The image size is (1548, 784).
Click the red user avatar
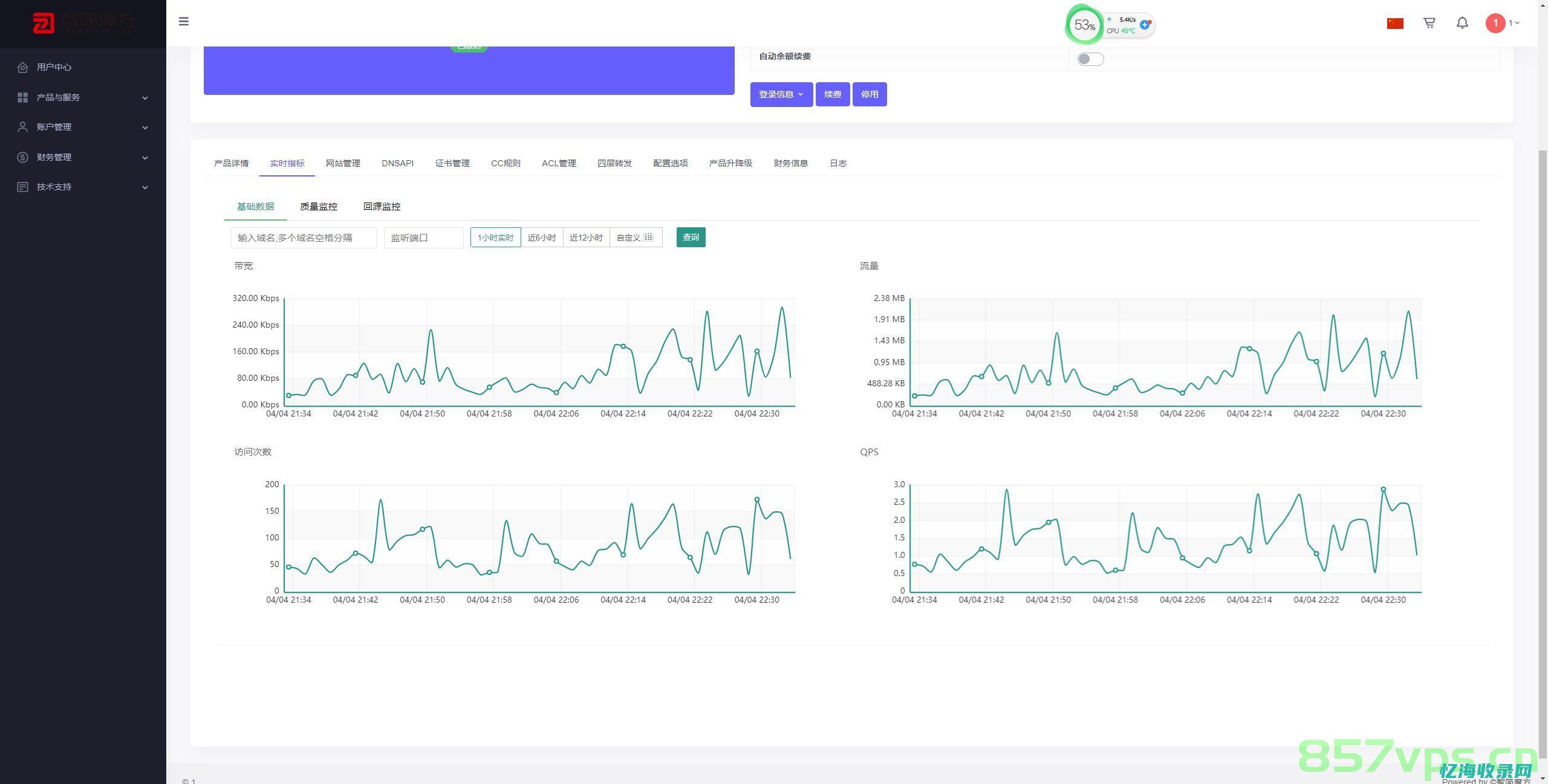[1495, 23]
